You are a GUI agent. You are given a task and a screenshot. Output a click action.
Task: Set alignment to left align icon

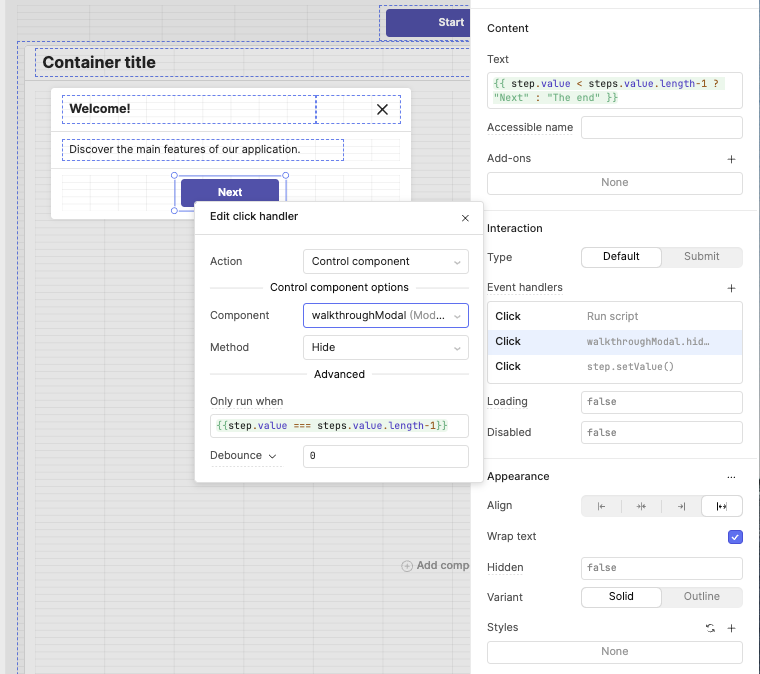point(601,506)
